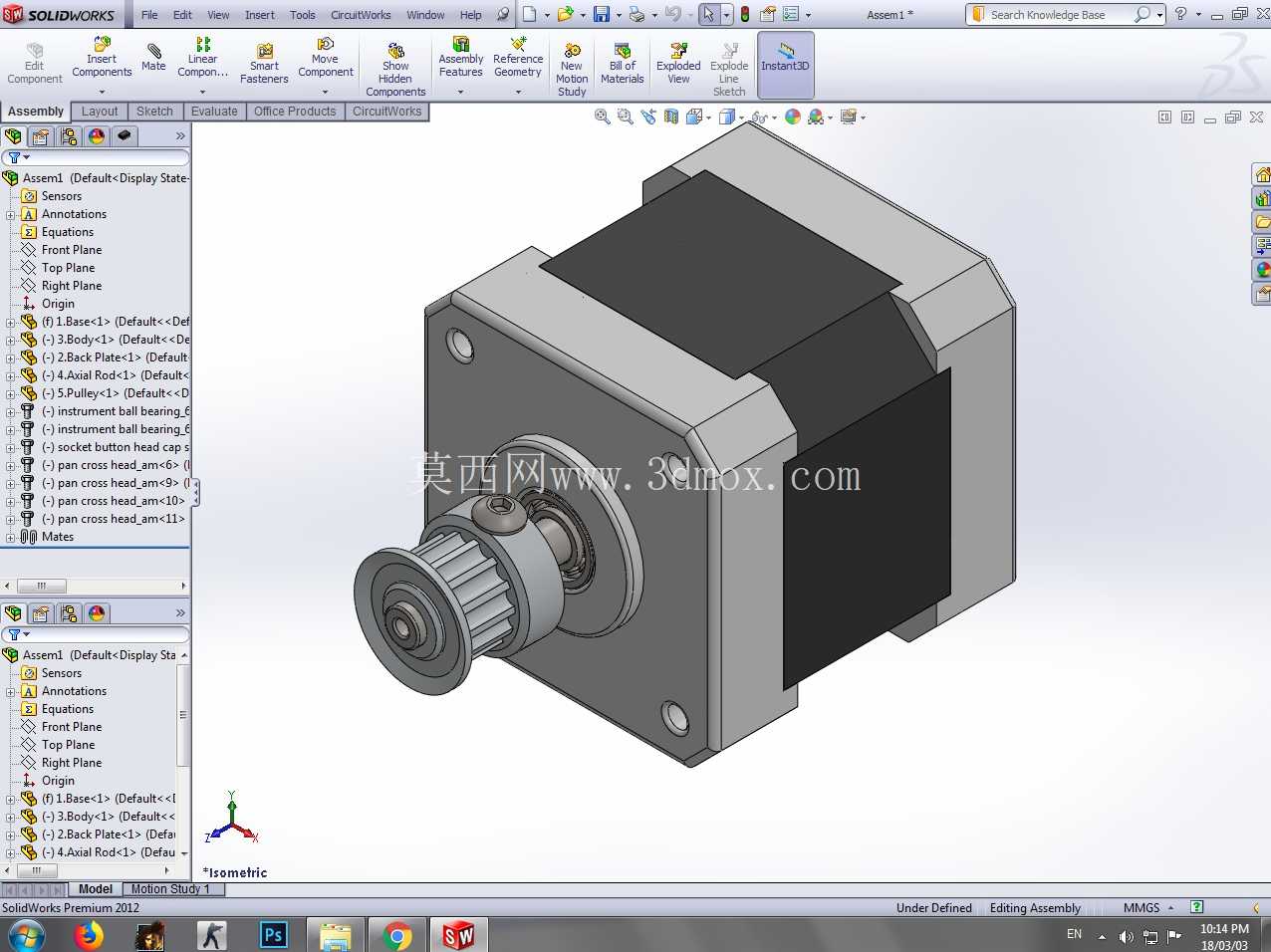
Task: Open the File menu
Action: click(149, 15)
